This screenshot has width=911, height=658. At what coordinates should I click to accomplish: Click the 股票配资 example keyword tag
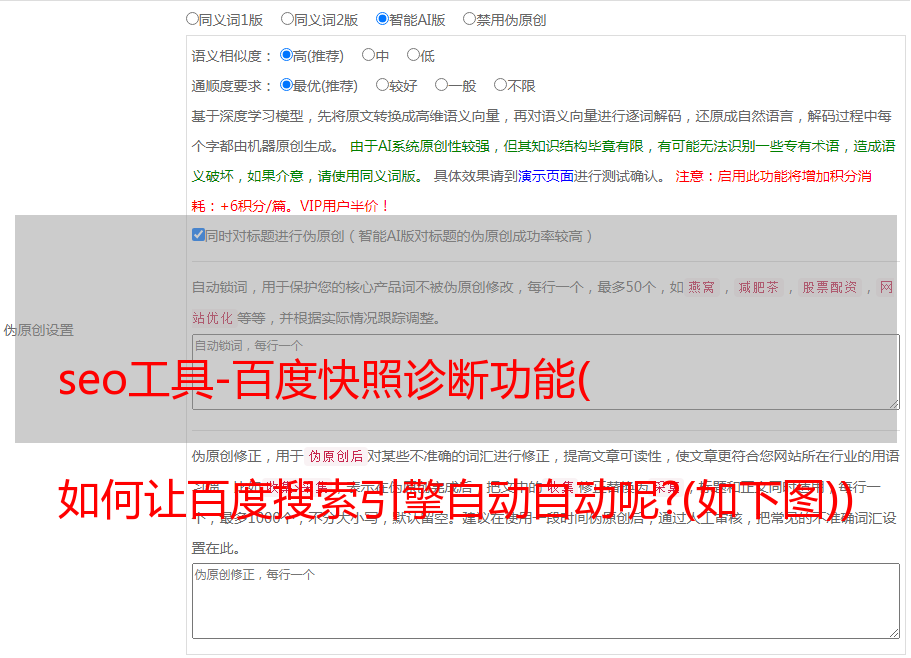pyautogui.click(x=830, y=287)
